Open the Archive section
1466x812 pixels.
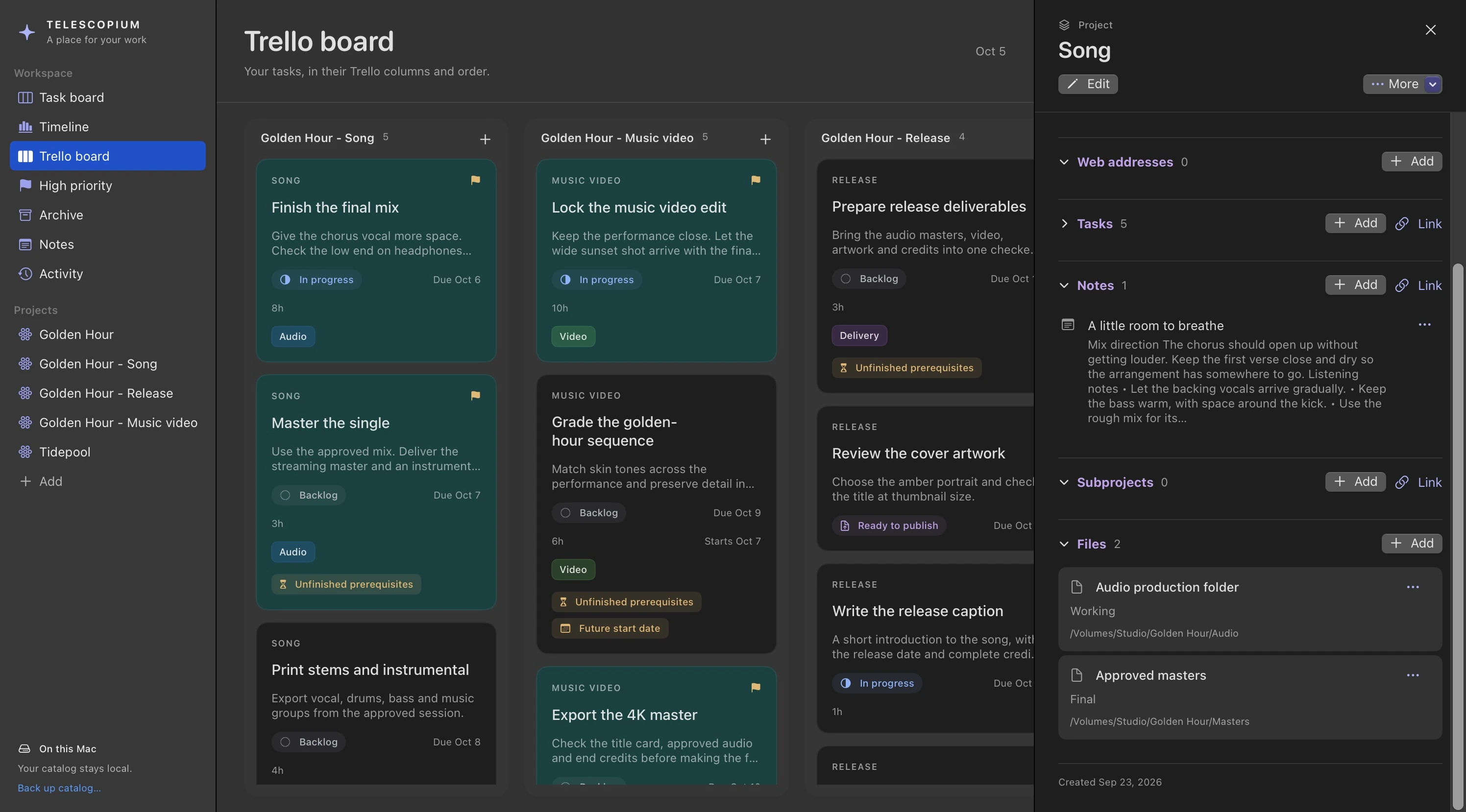tap(108, 215)
